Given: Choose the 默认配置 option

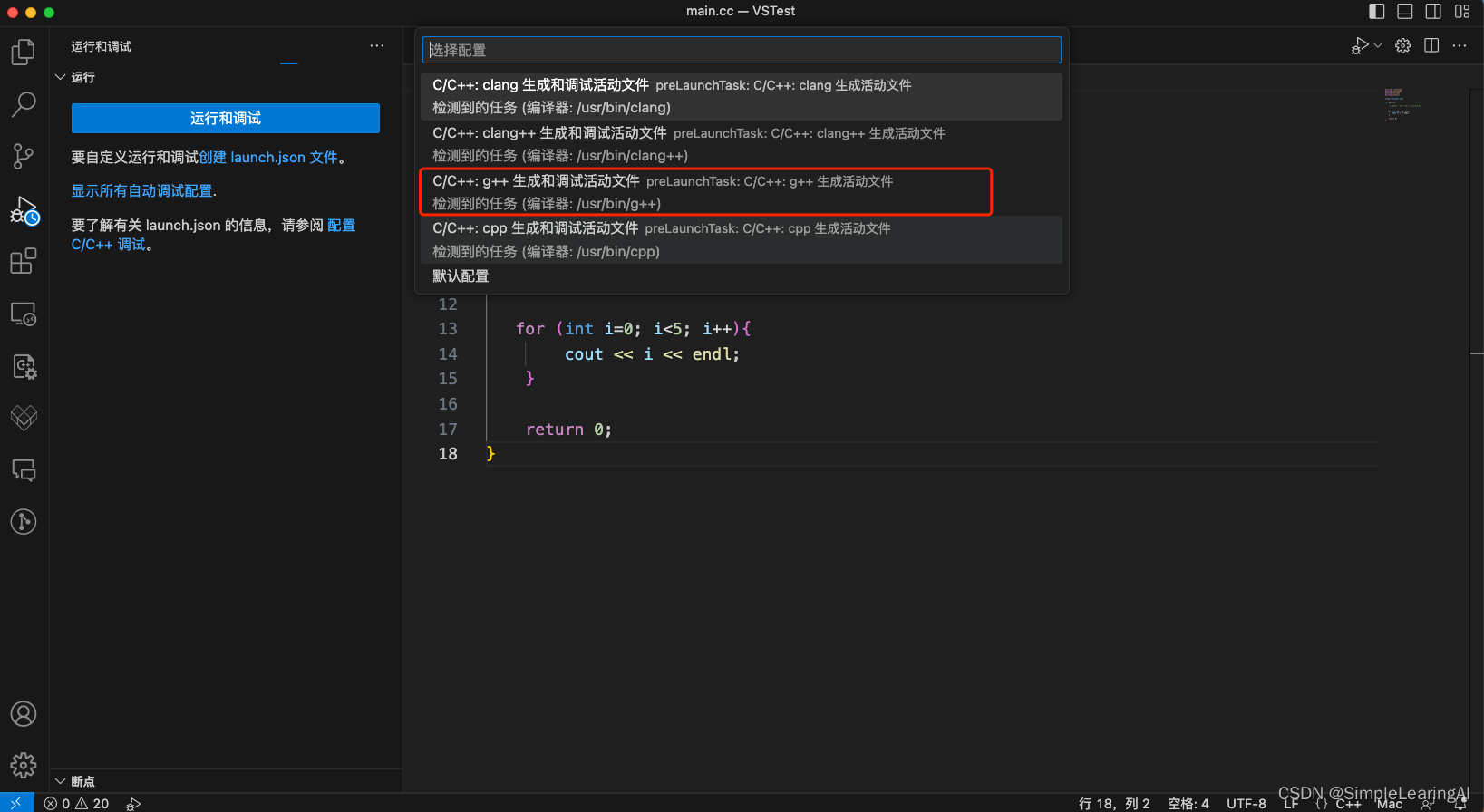Looking at the screenshot, I should 461,276.
